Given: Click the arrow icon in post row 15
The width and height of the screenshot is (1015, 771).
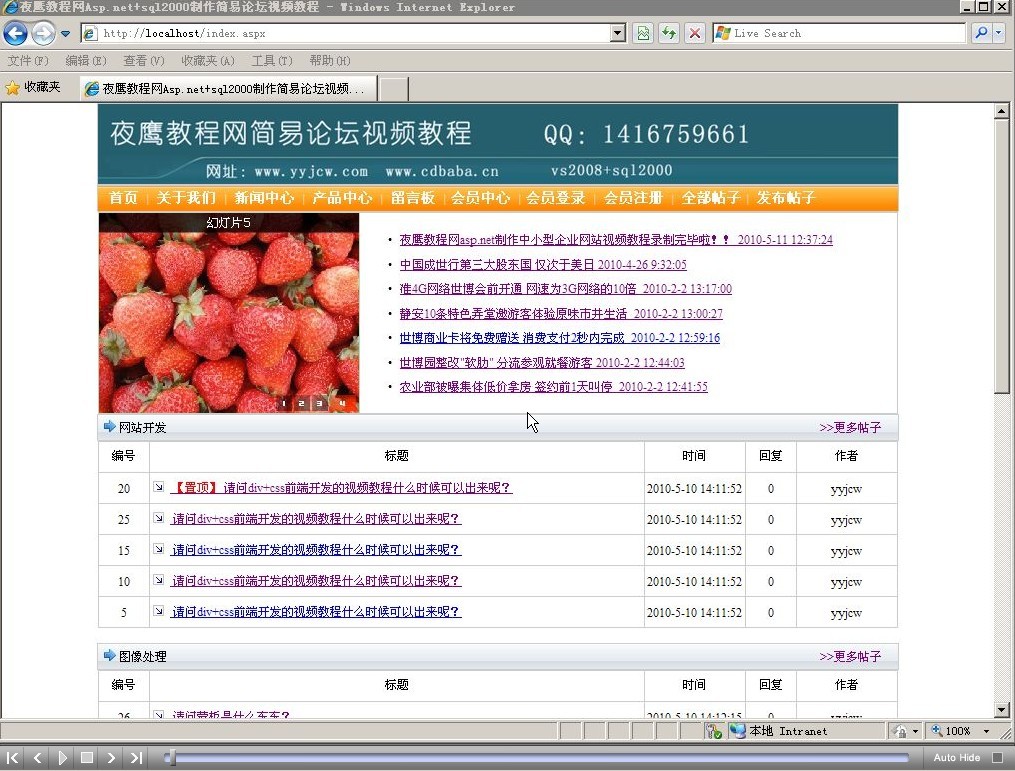Looking at the screenshot, I should point(159,549).
